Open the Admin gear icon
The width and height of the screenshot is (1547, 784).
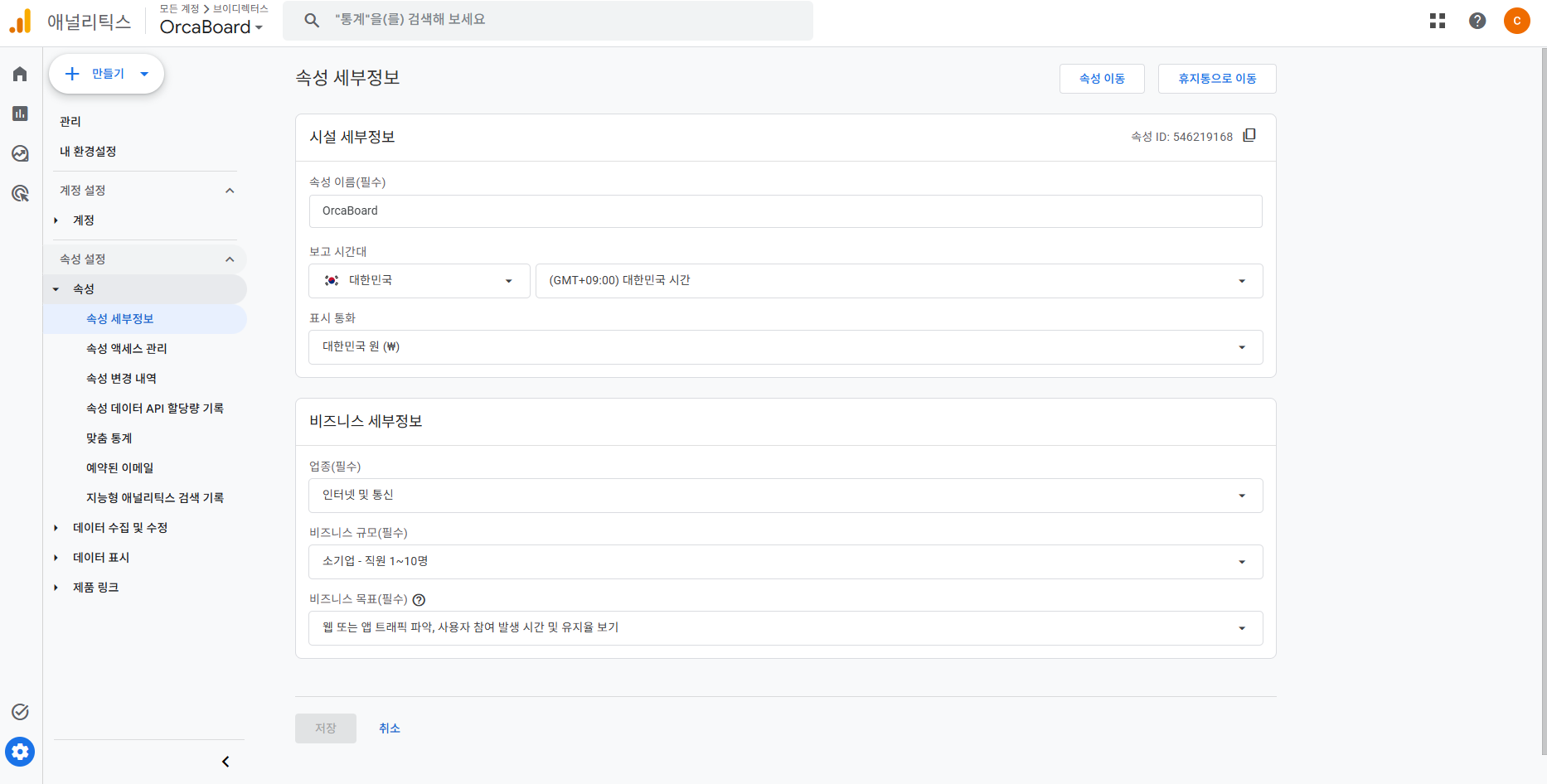click(20, 752)
